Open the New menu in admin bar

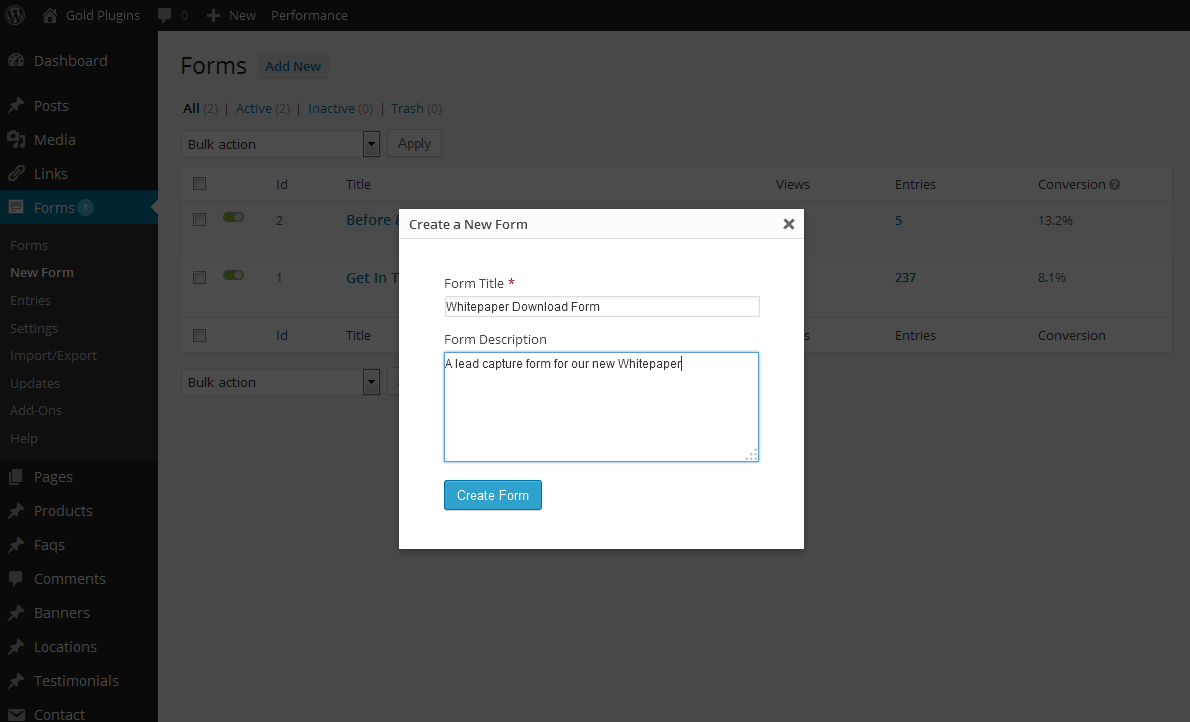(231, 15)
